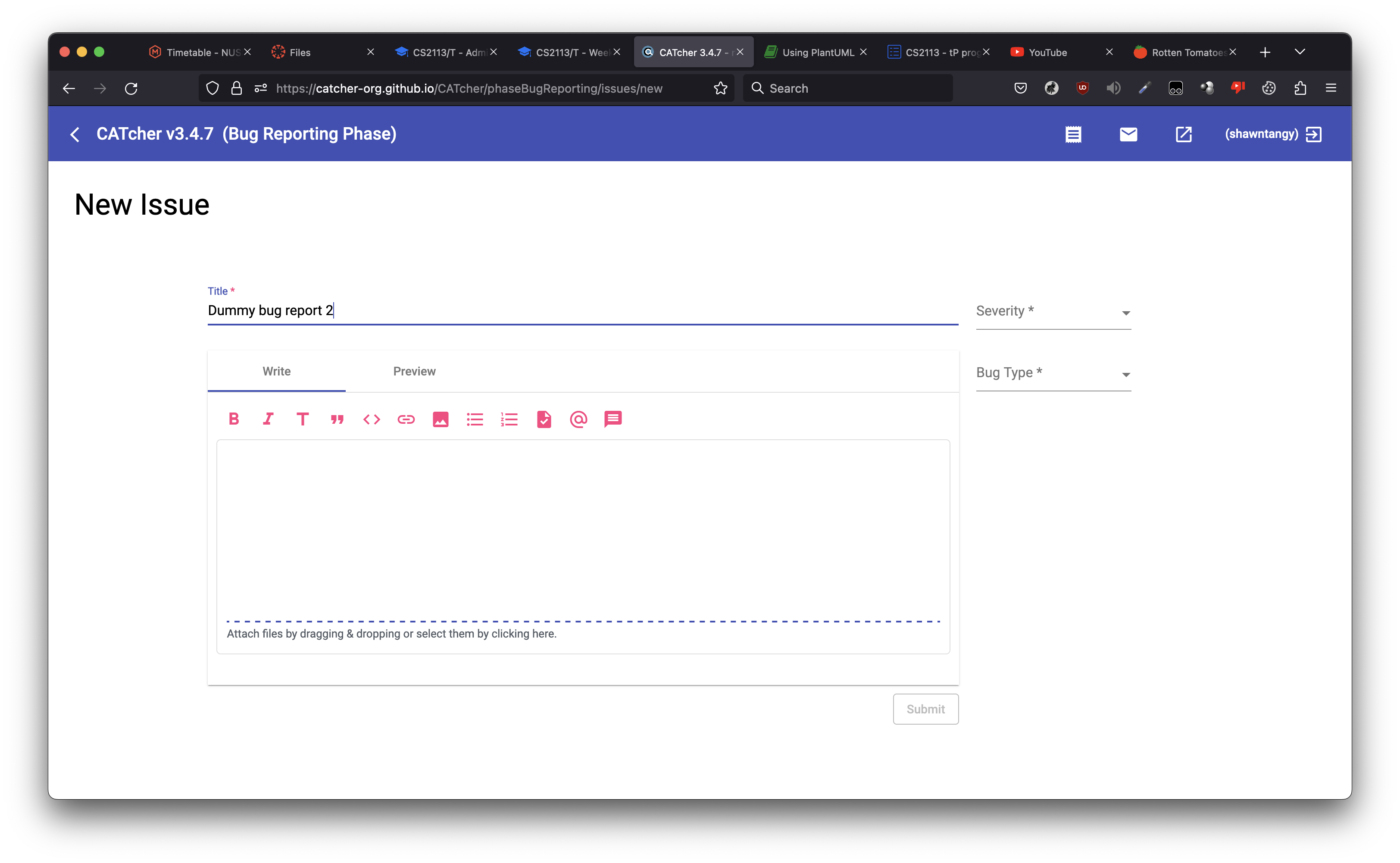Insert a task list with checkmark icon
1400x863 pixels.
[544, 419]
